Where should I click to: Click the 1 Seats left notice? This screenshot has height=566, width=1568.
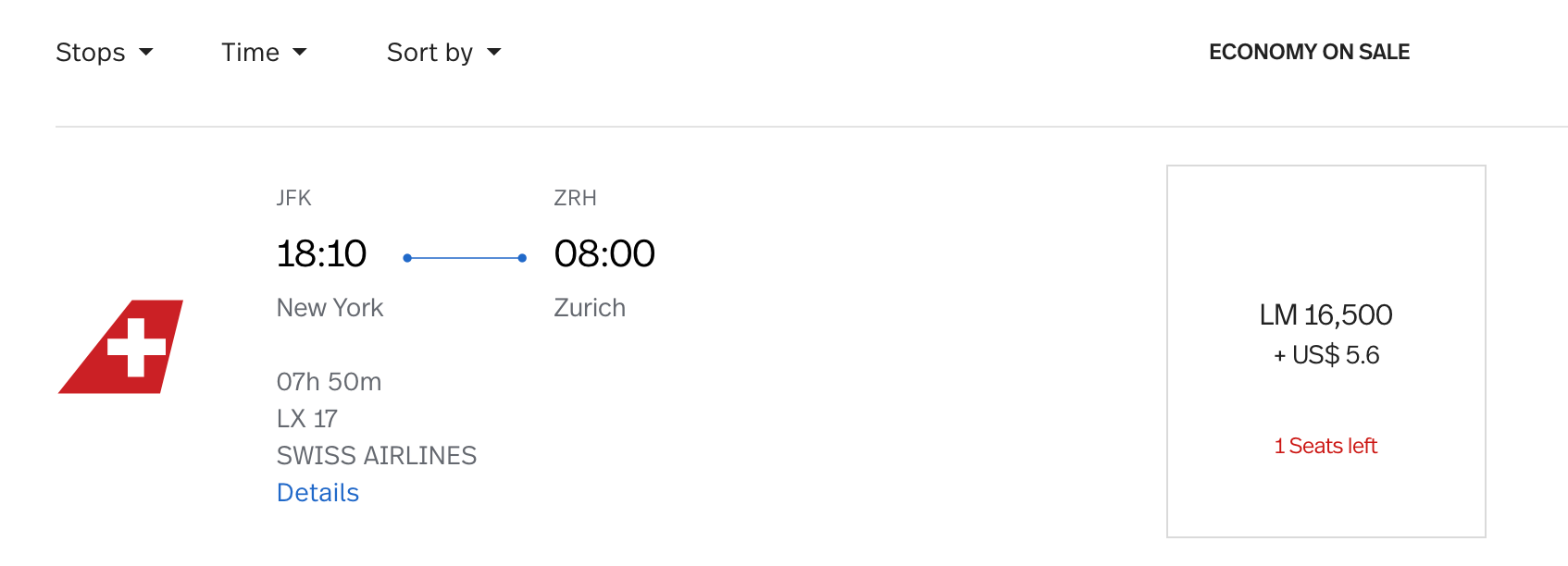[x=1325, y=446]
